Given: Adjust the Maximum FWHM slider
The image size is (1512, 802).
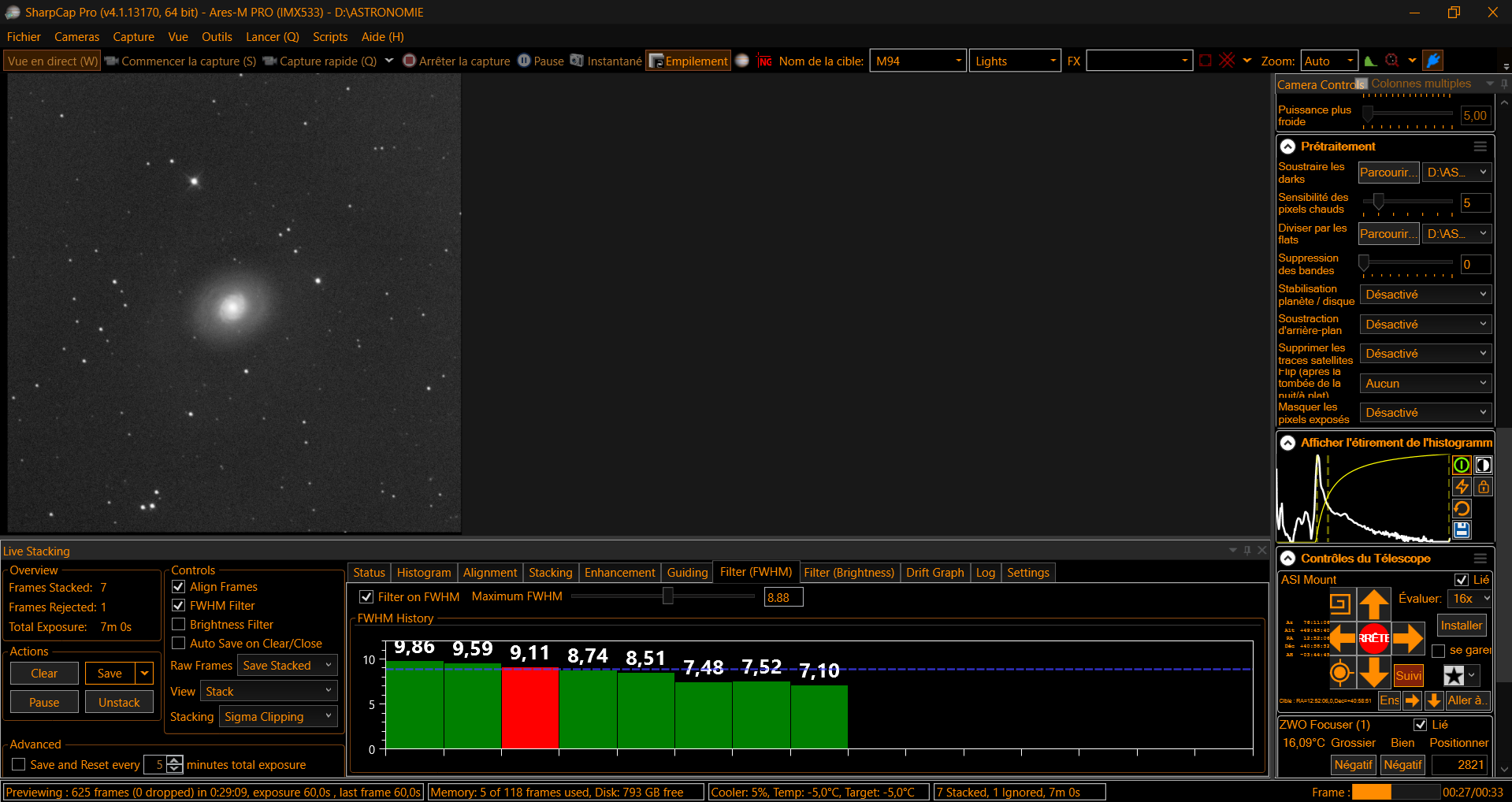Looking at the screenshot, I should (x=662, y=596).
